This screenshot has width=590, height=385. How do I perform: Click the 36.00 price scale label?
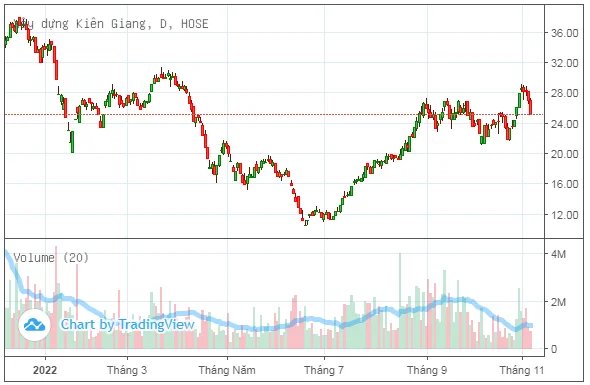point(564,33)
